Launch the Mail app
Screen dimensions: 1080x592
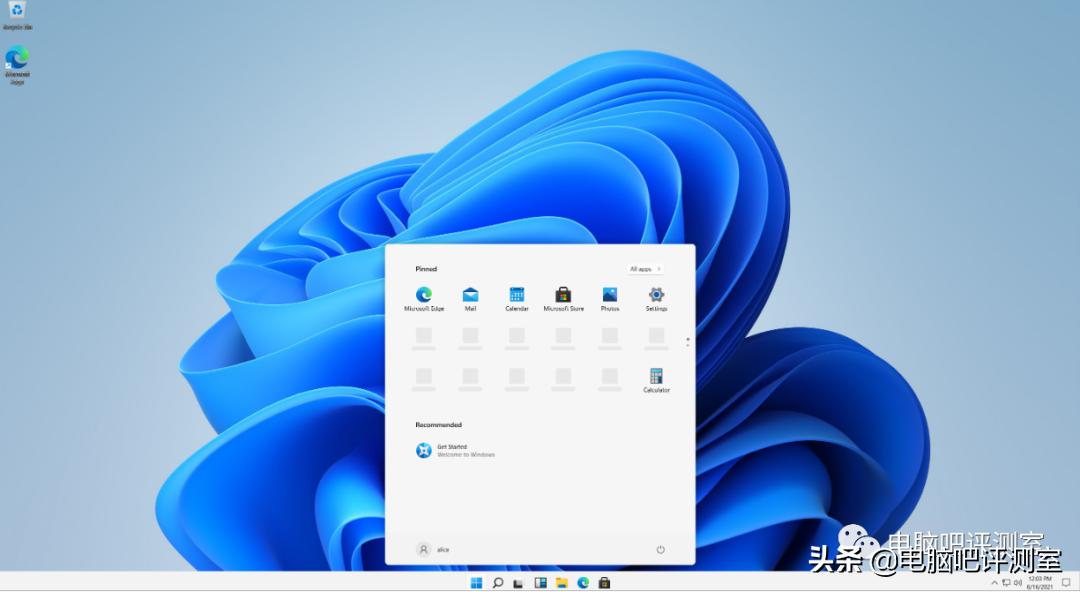[x=470, y=297]
